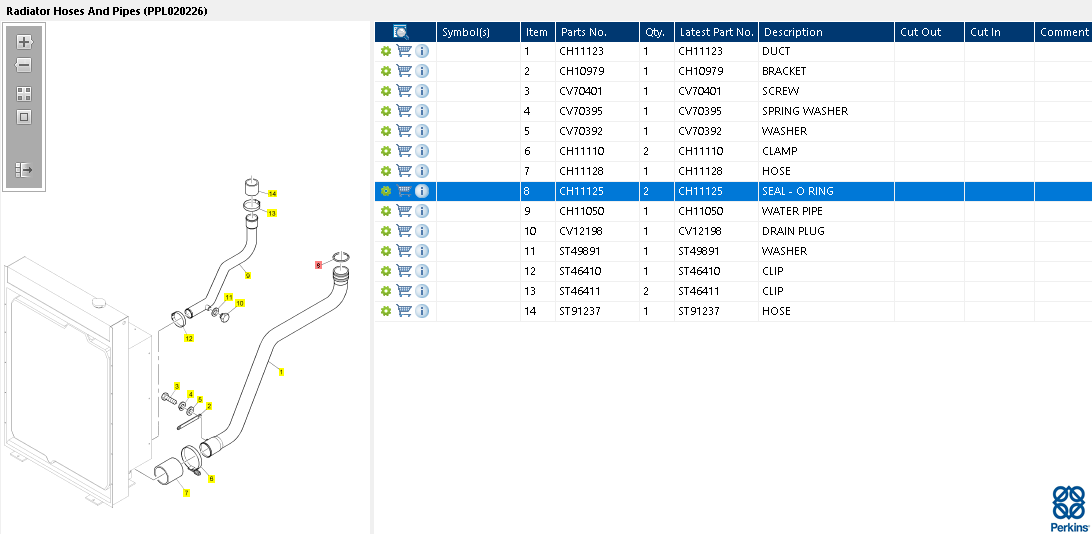The width and height of the screenshot is (1092, 534).
Task: Show info for SCREW CV70401
Action: click(x=422, y=91)
